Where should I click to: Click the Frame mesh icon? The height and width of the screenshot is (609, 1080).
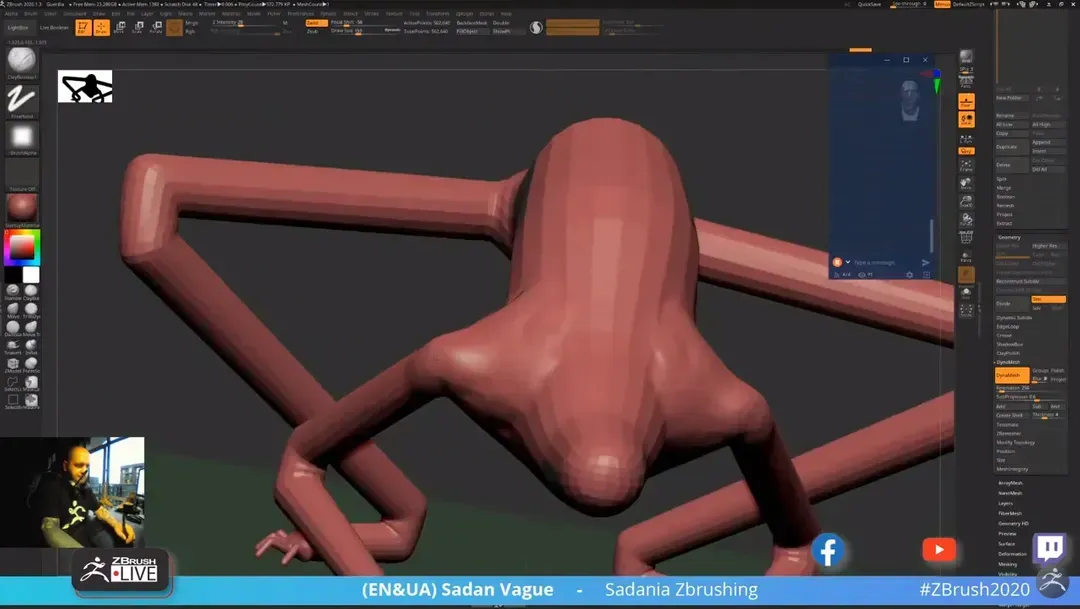point(966,166)
